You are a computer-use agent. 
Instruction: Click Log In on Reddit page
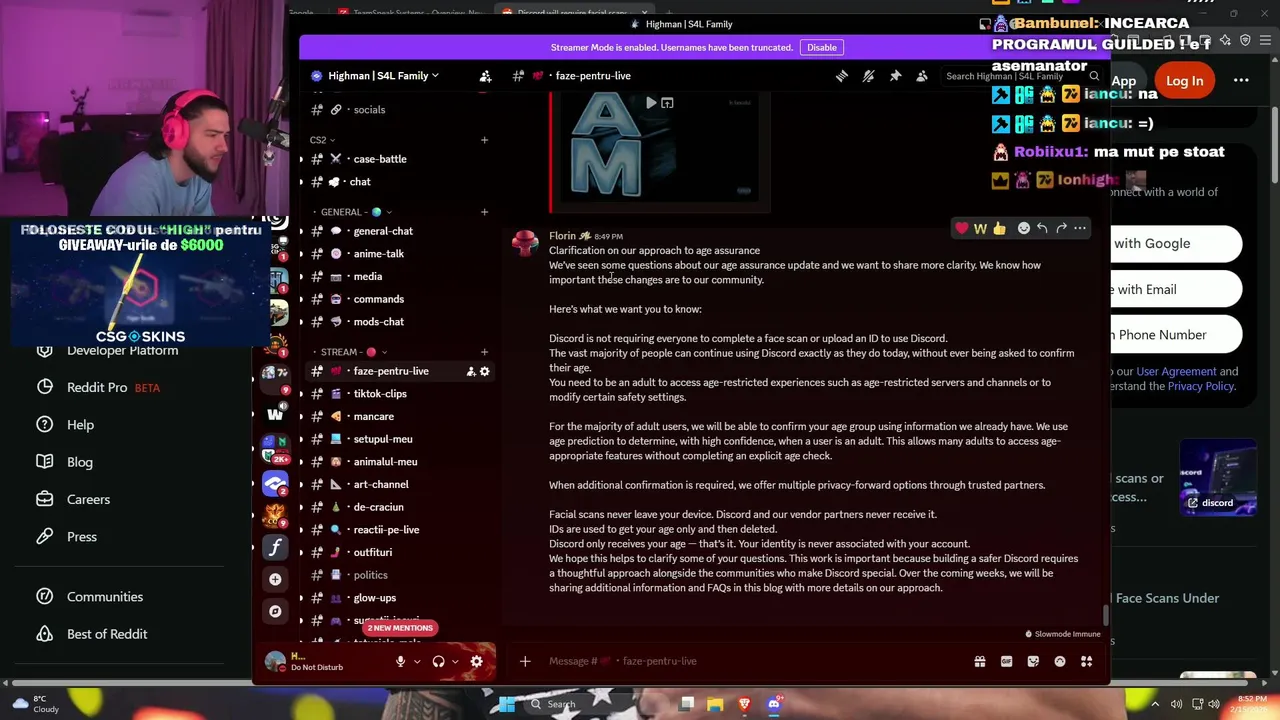(x=1184, y=81)
